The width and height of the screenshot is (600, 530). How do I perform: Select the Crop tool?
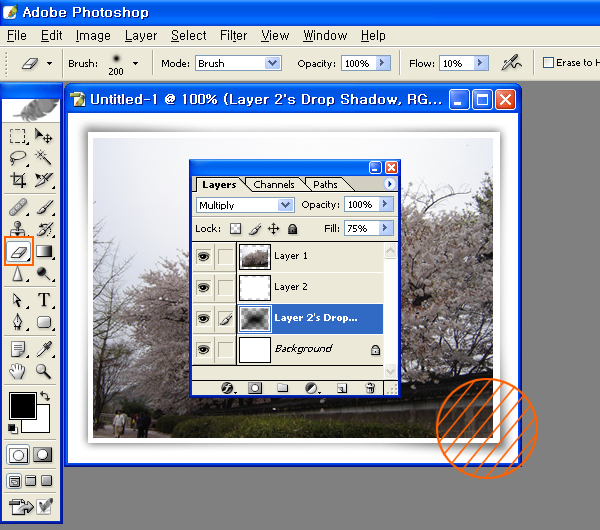click(x=18, y=179)
